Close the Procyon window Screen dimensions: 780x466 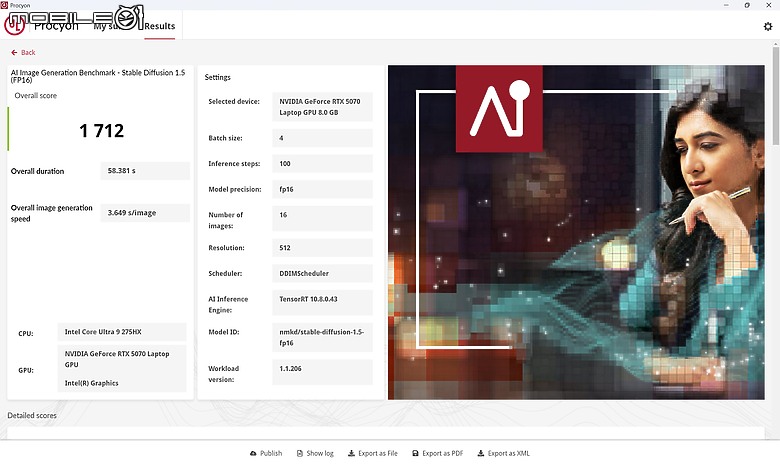click(x=769, y=5)
